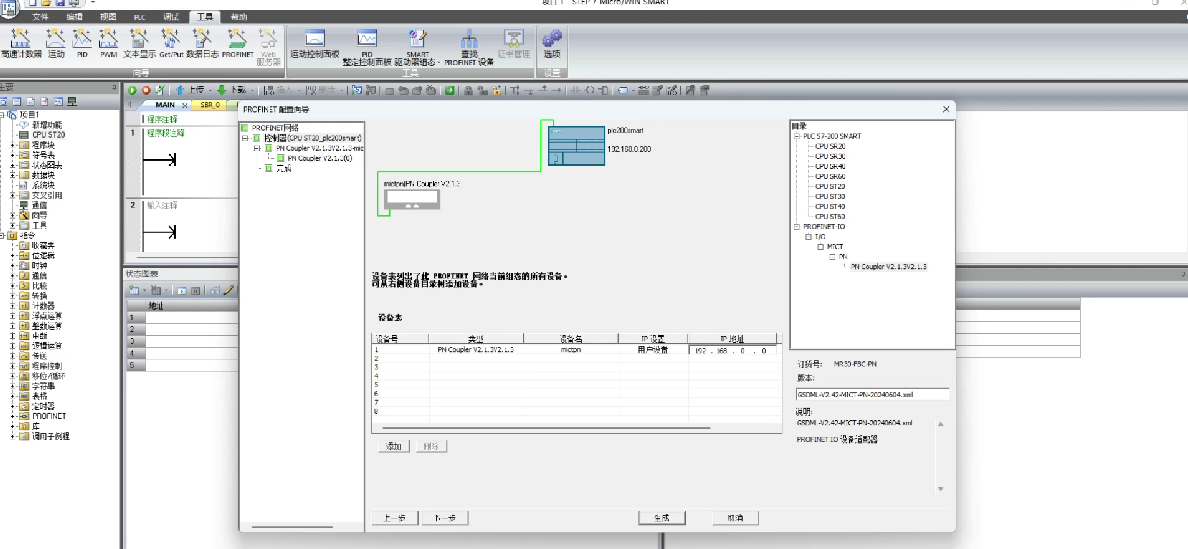Select 控制器(CPU ST20_plc200smart) wizard node
Viewport: 1188px width, 549px height.
313,138
